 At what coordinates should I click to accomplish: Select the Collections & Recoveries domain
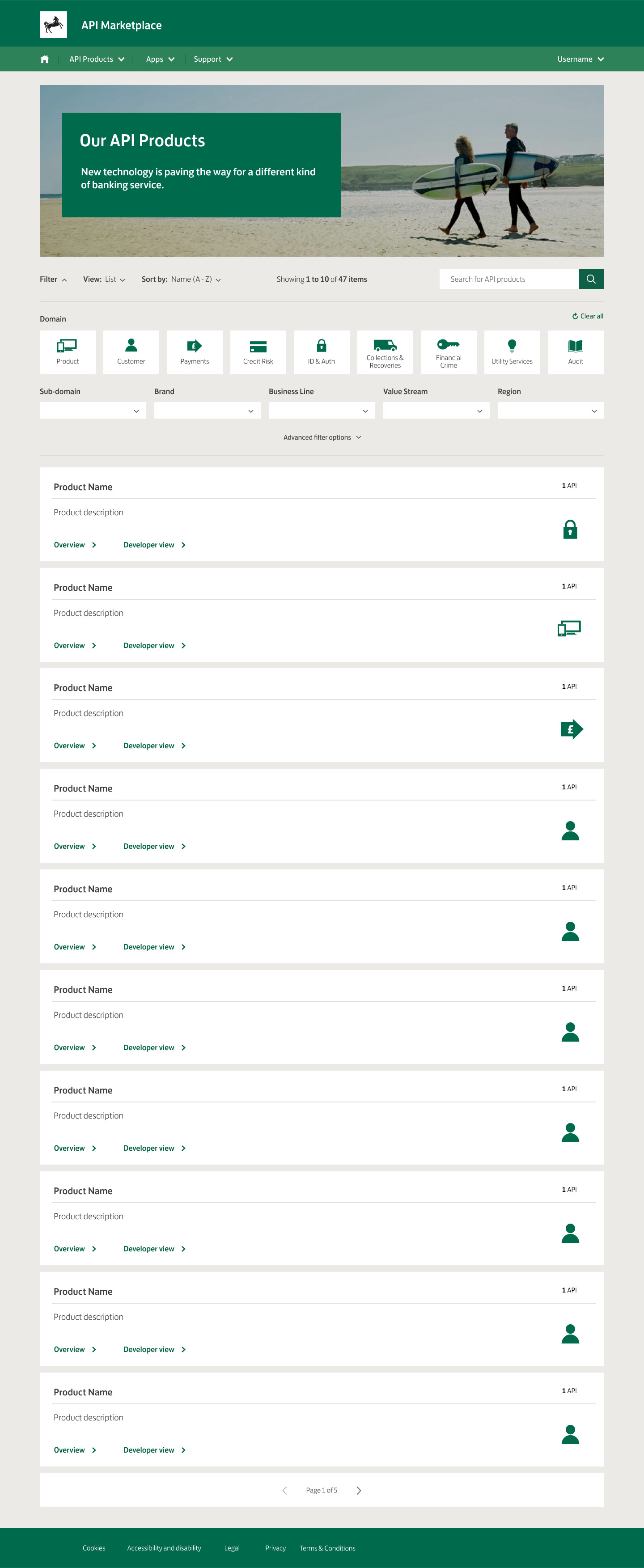point(385,352)
